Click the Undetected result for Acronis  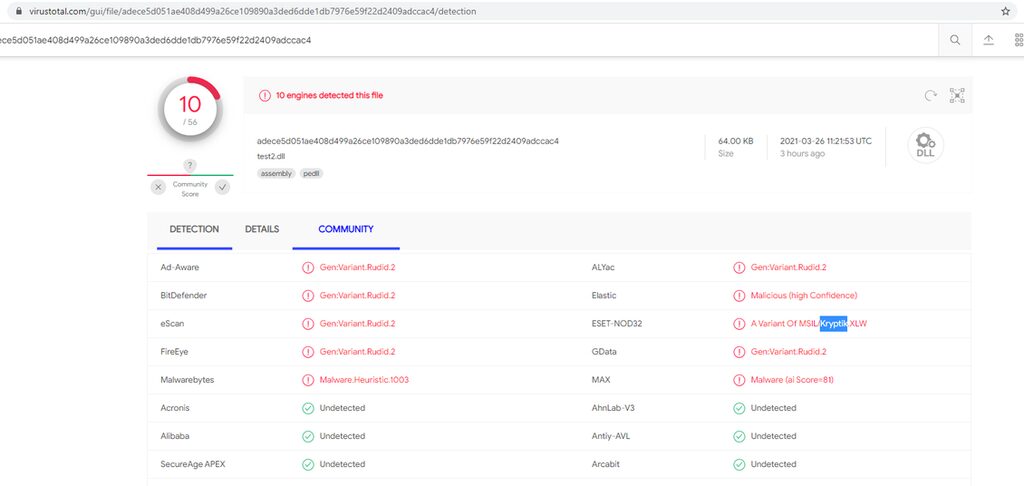pos(342,408)
